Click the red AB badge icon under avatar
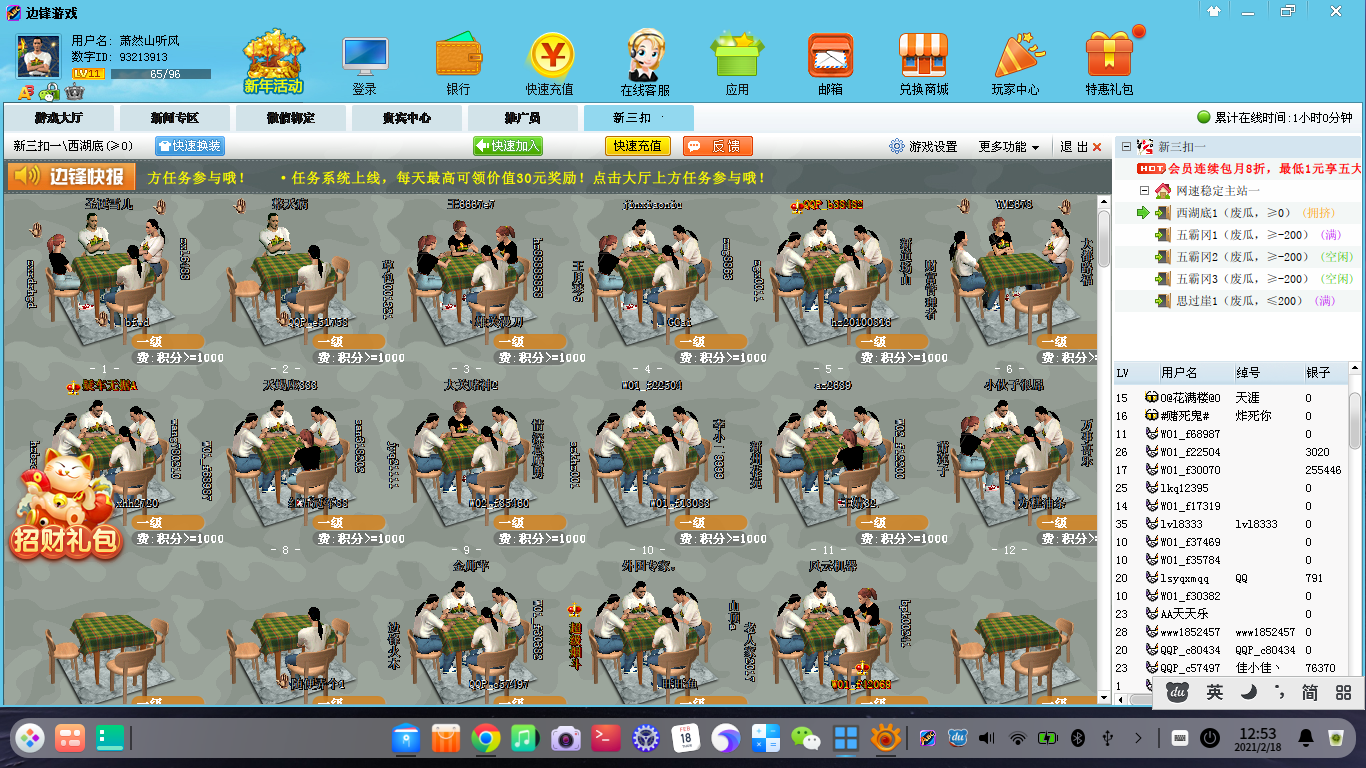 (x=26, y=92)
